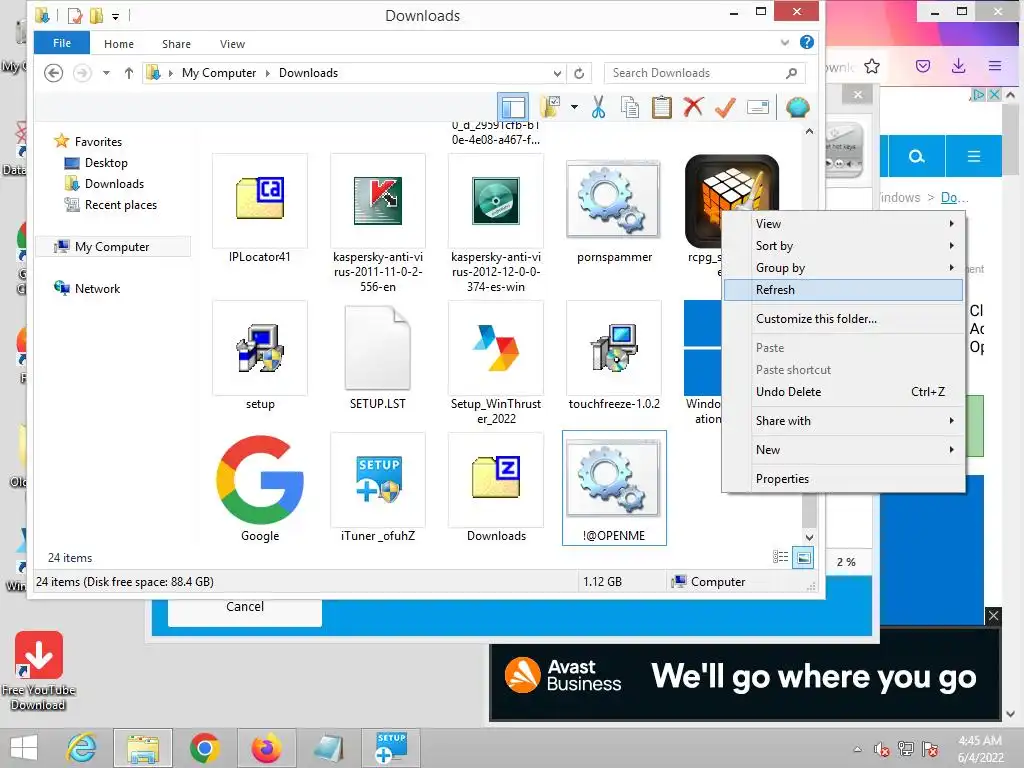Click the folder options toolbar icon
1024x768 pixels.
click(551, 107)
